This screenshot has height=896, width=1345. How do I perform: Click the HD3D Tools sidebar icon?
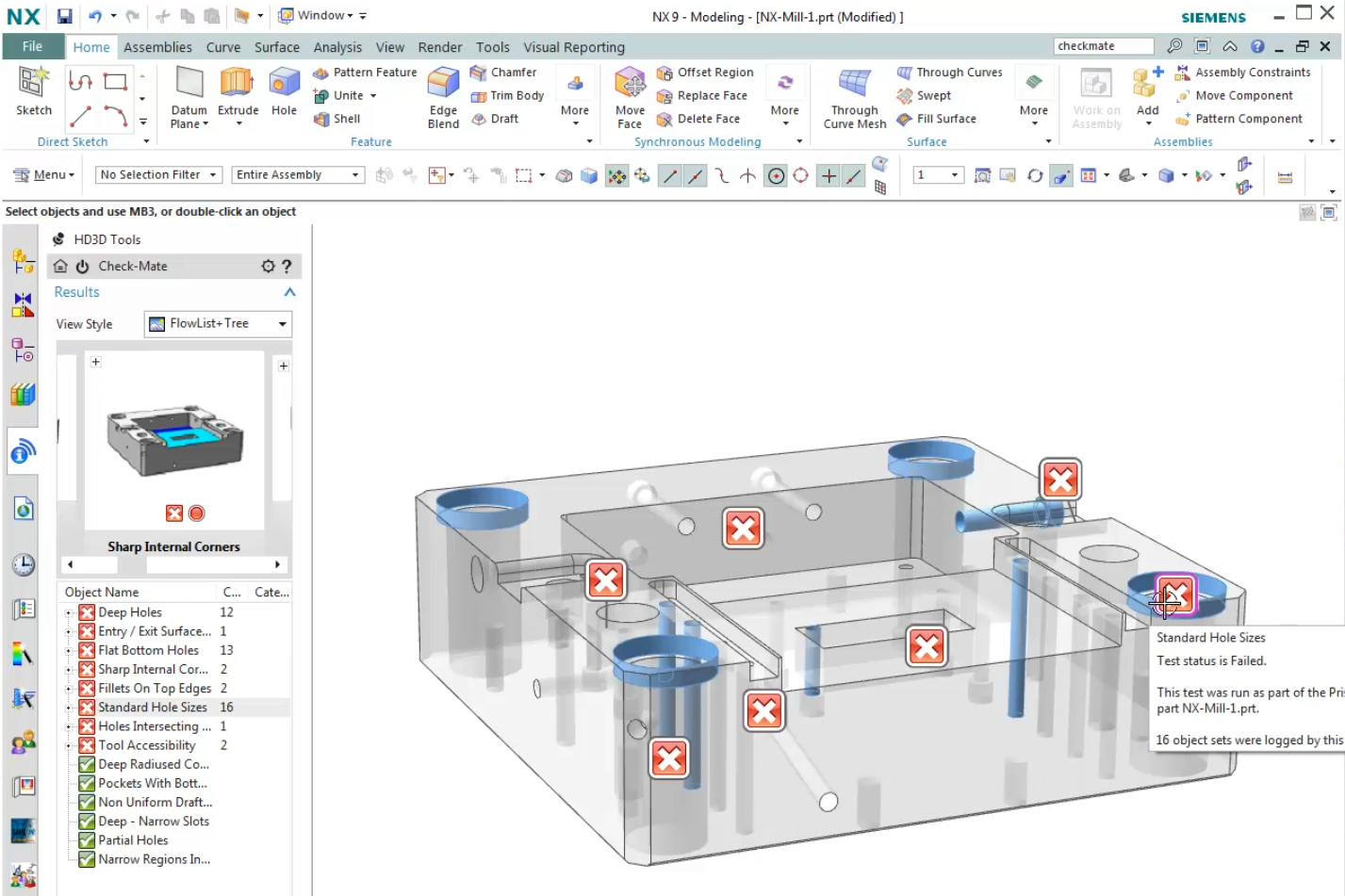pos(24,452)
